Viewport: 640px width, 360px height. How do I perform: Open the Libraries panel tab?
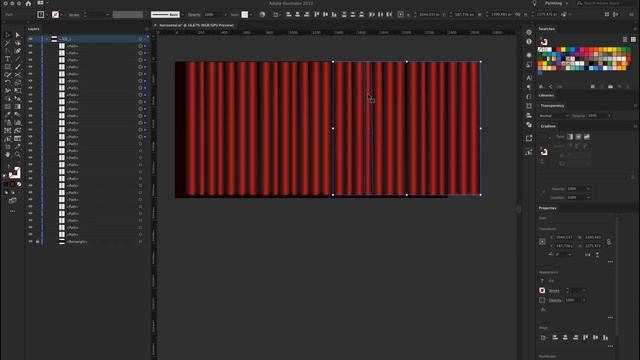(546, 96)
